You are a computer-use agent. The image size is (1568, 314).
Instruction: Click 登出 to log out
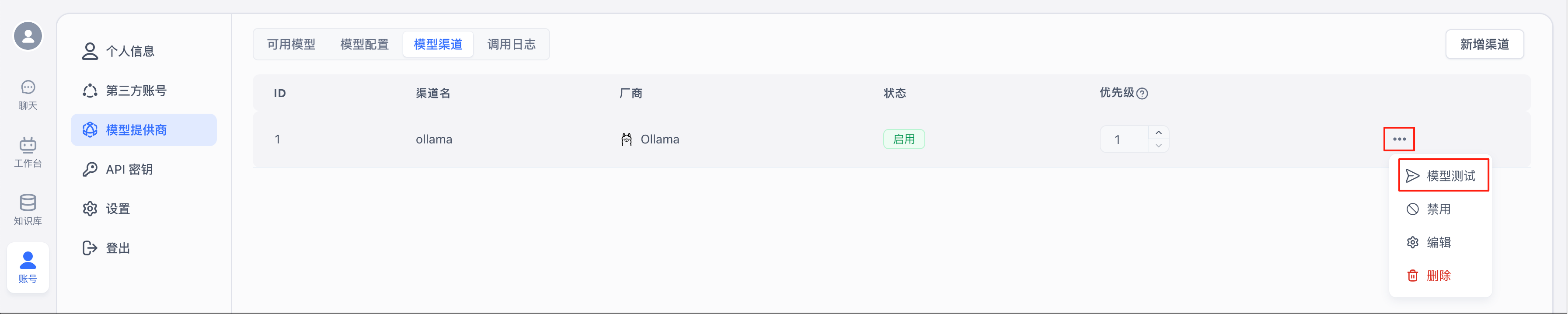pyautogui.click(x=118, y=248)
